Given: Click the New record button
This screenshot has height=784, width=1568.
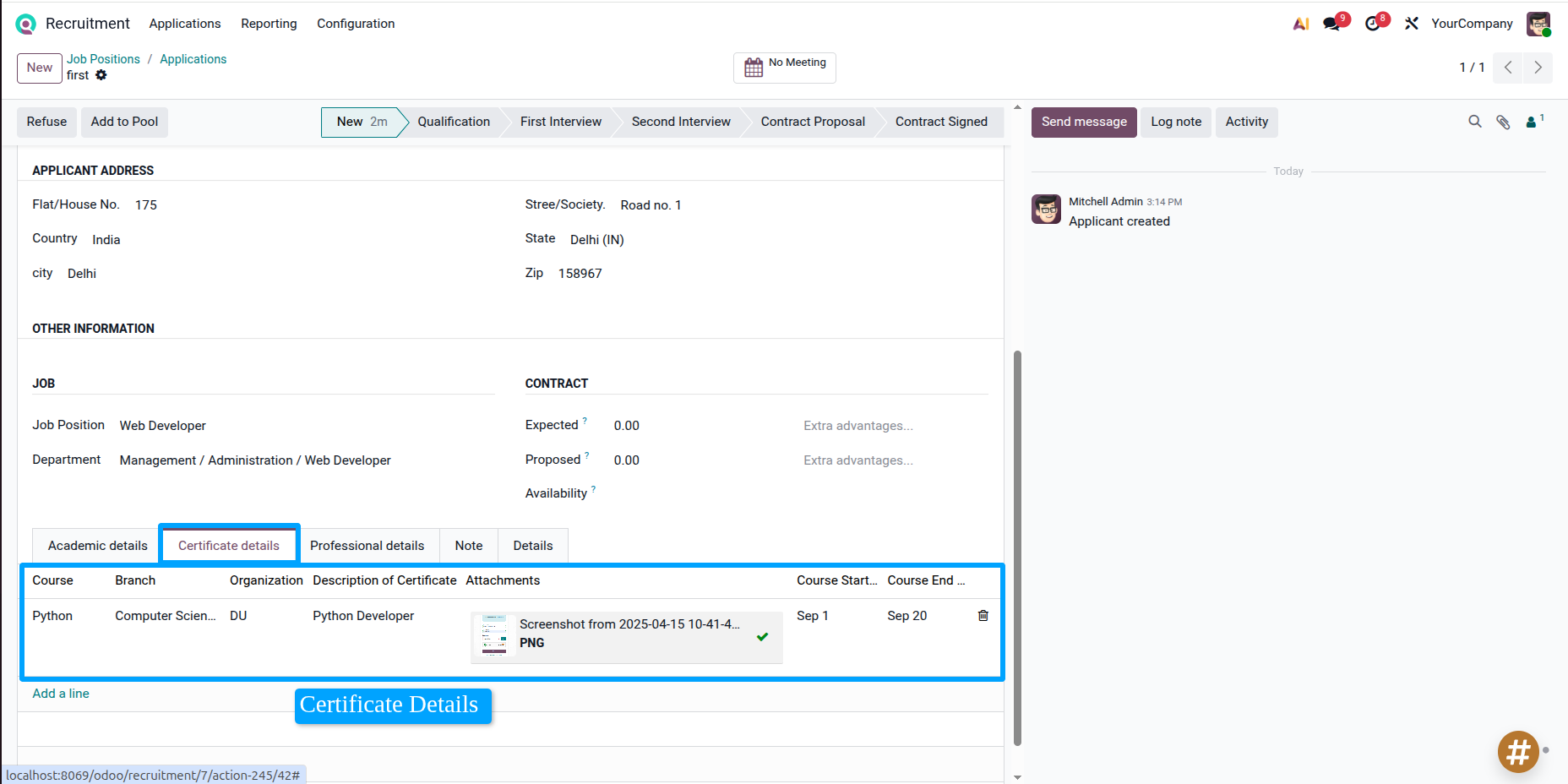Looking at the screenshot, I should pos(40,68).
